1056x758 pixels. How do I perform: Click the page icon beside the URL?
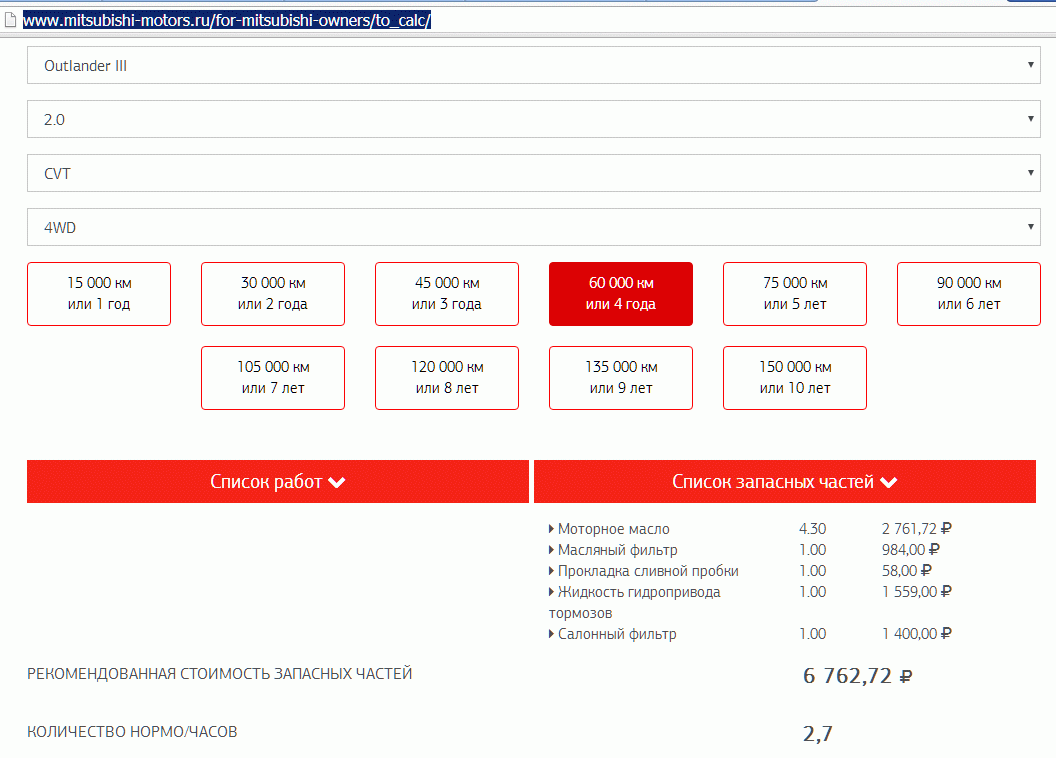click(10, 20)
